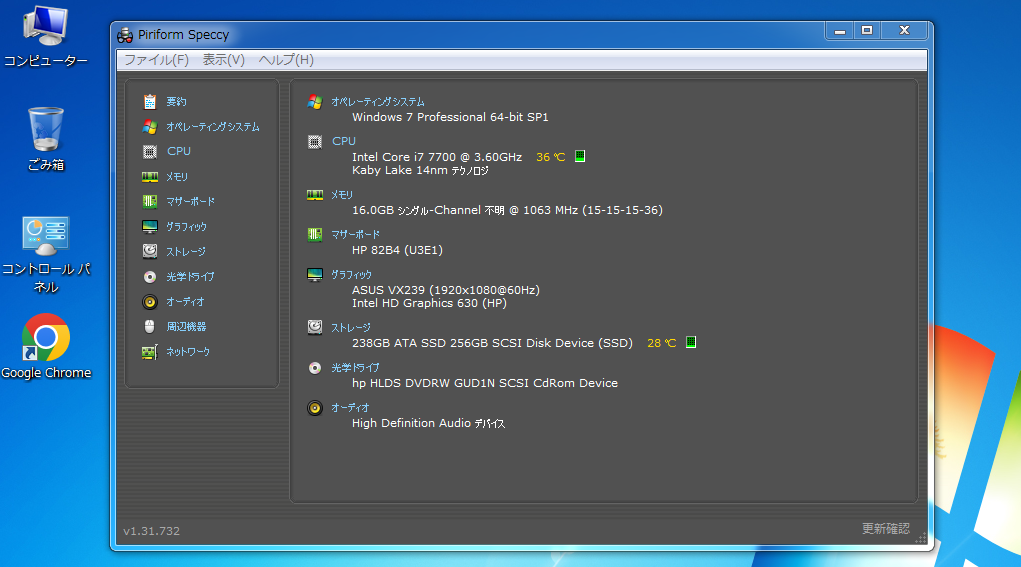Click hp HLDS DVDRW GUD1N text
Image resolution: width=1021 pixels, height=567 pixels.
484,383
